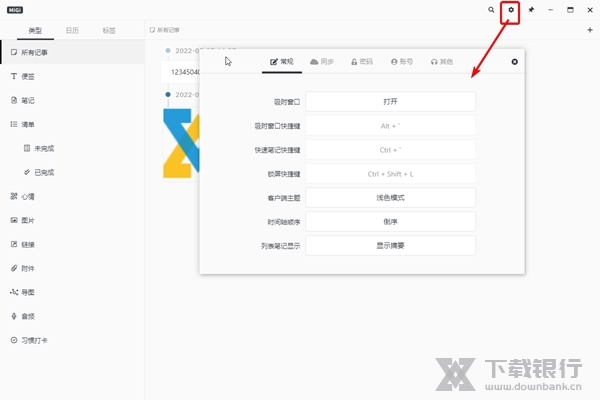The image size is (600, 400).
Task: Show 未完成 unfinished checklist items
Action: click(72, 148)
